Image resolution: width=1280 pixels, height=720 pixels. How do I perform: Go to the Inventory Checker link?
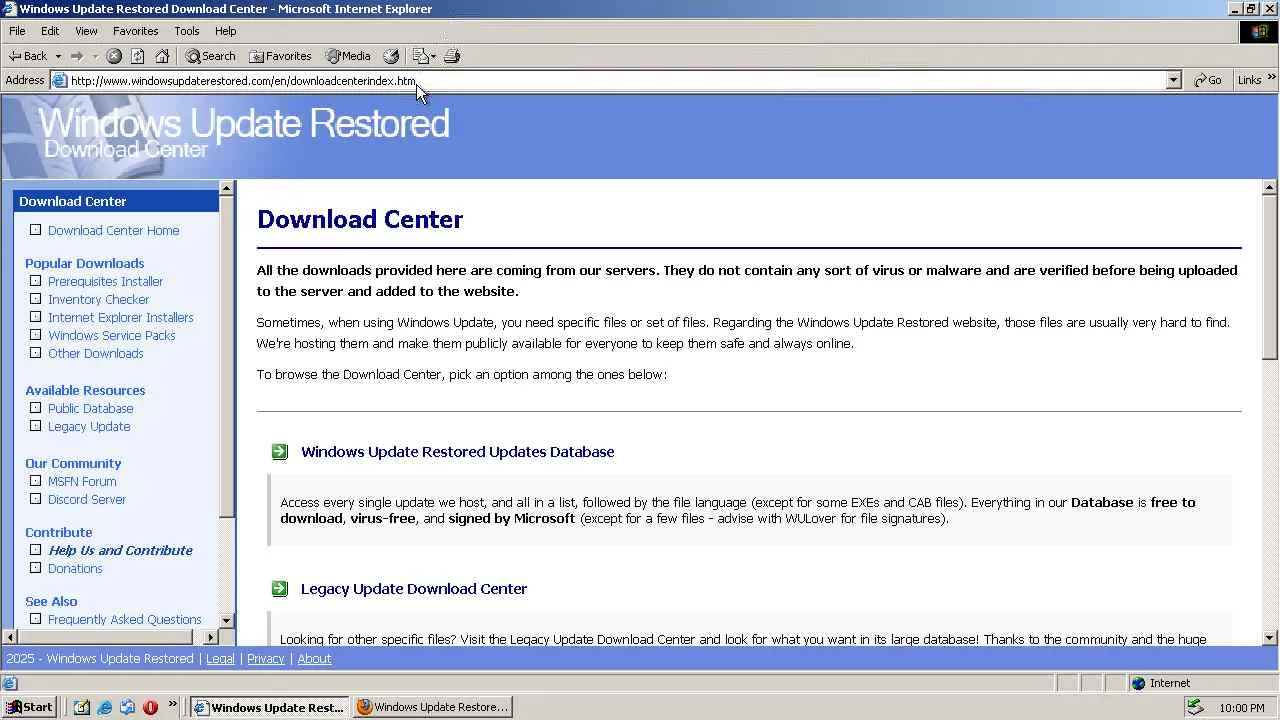pos(98,300)
